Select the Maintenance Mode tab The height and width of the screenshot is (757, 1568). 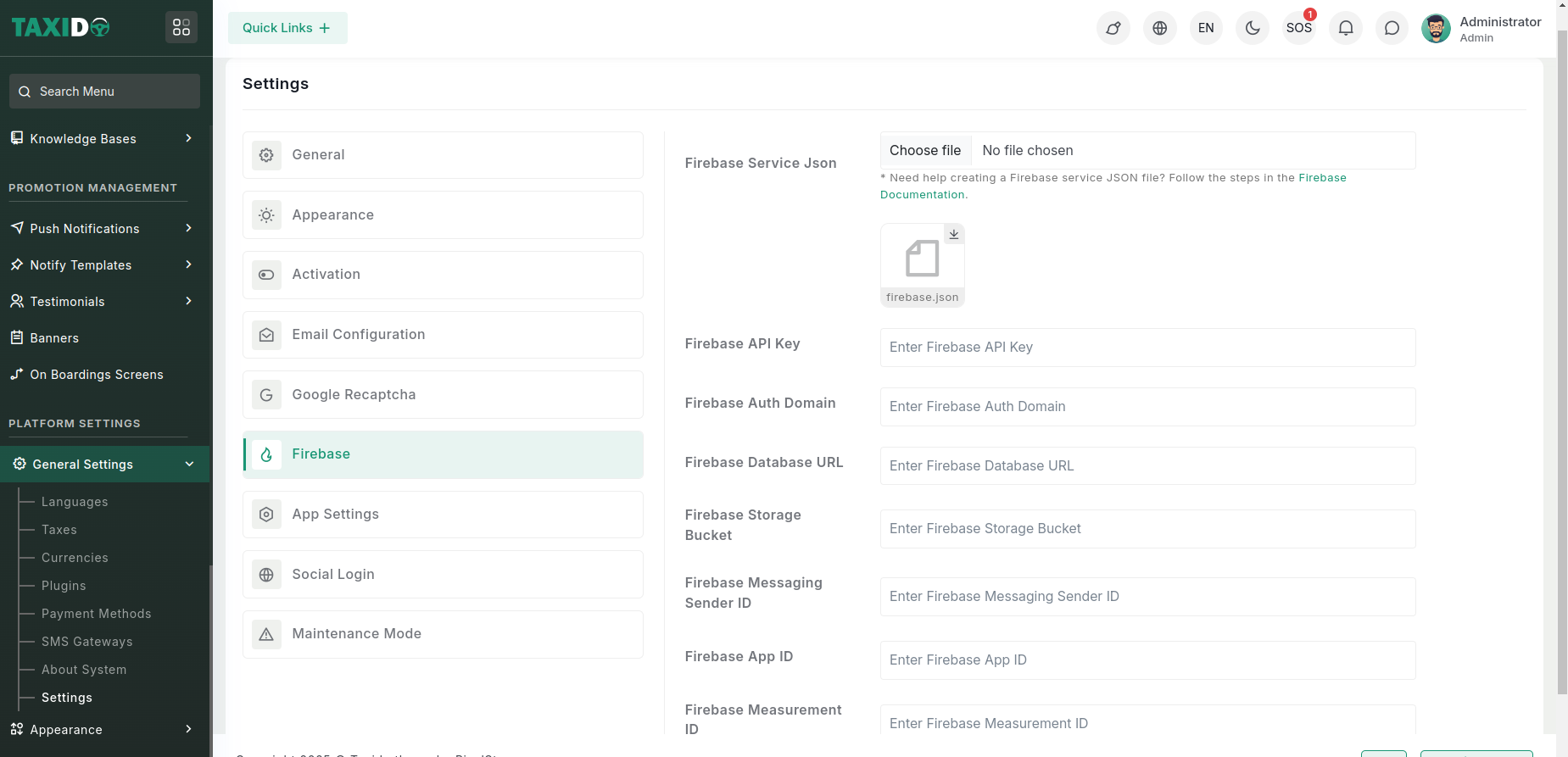(443, 634)
